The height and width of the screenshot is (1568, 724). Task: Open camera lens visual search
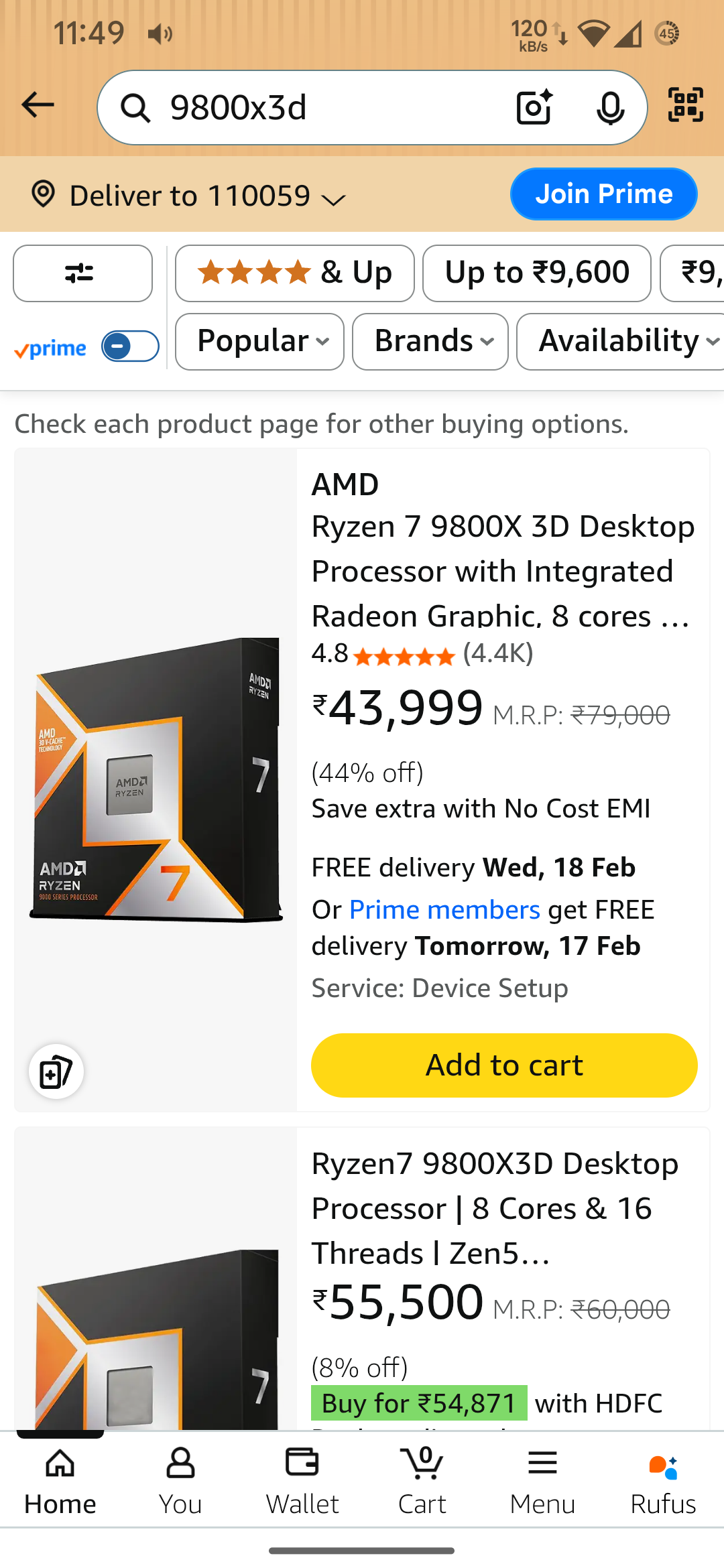point(534,107)
